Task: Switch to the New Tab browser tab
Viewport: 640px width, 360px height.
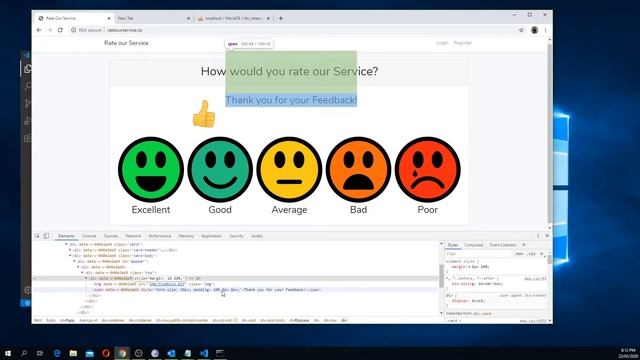Action: [153, 18]
